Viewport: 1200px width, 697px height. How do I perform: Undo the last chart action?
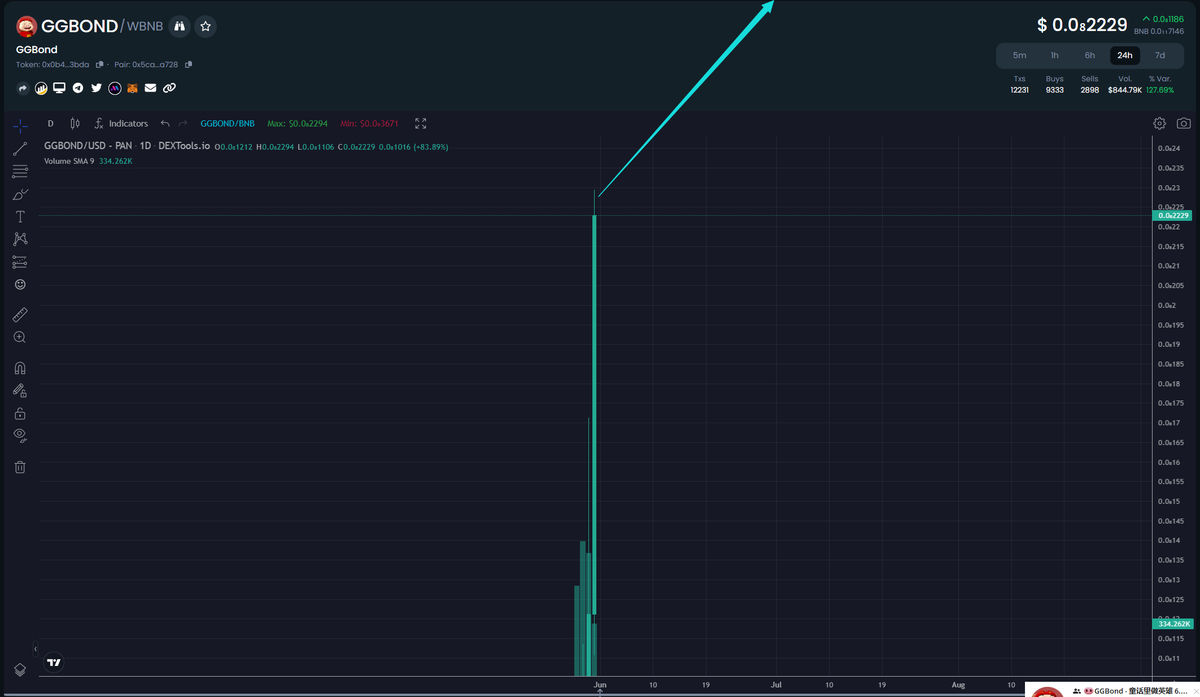tap(165, 124)
